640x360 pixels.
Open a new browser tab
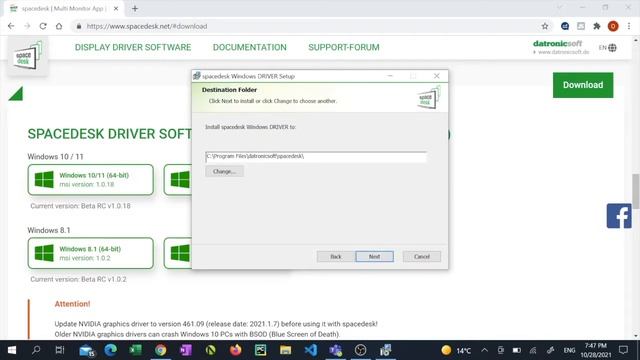(135, 8)
